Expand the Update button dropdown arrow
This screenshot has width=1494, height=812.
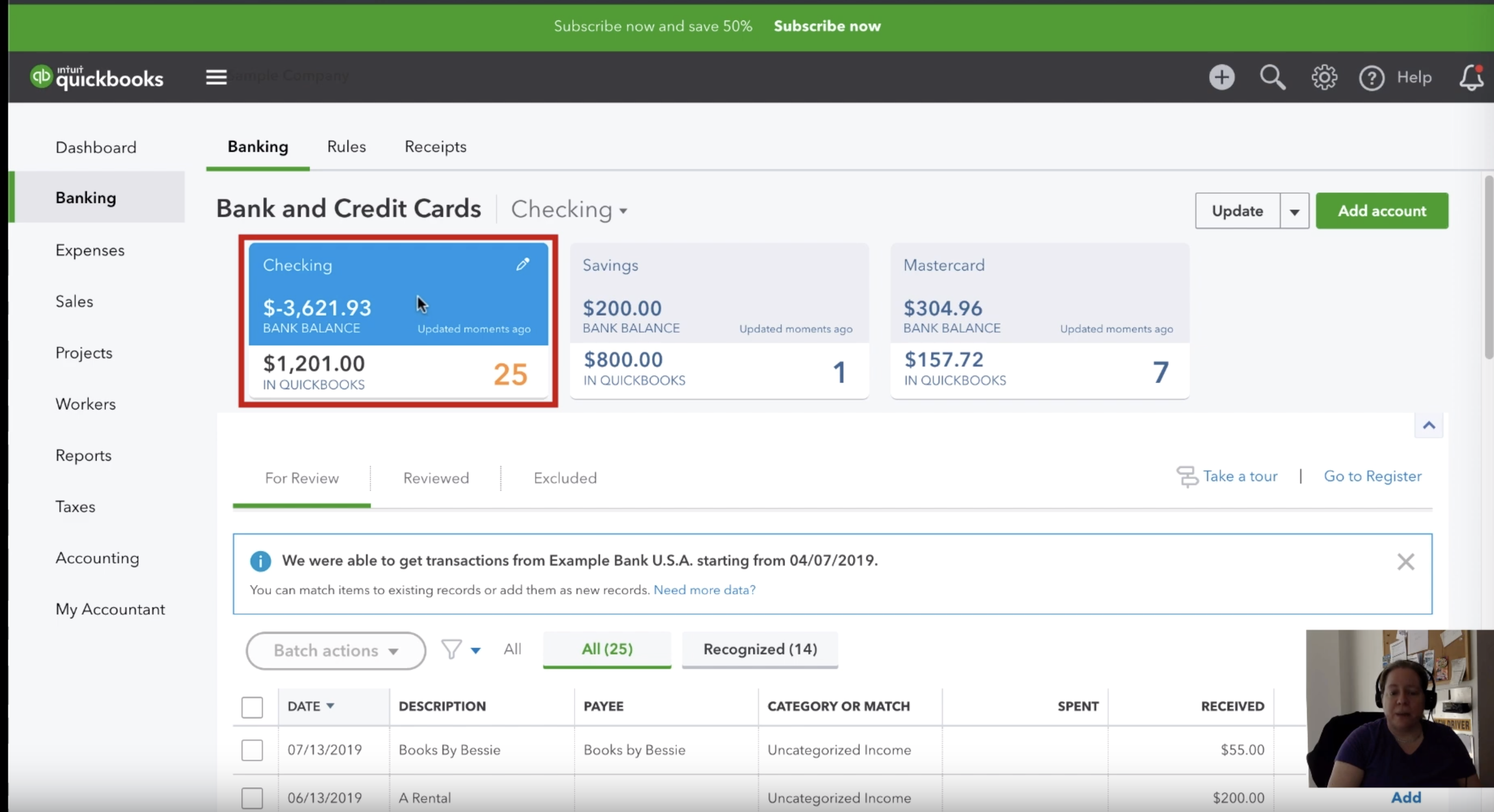tap(1294, 211)
